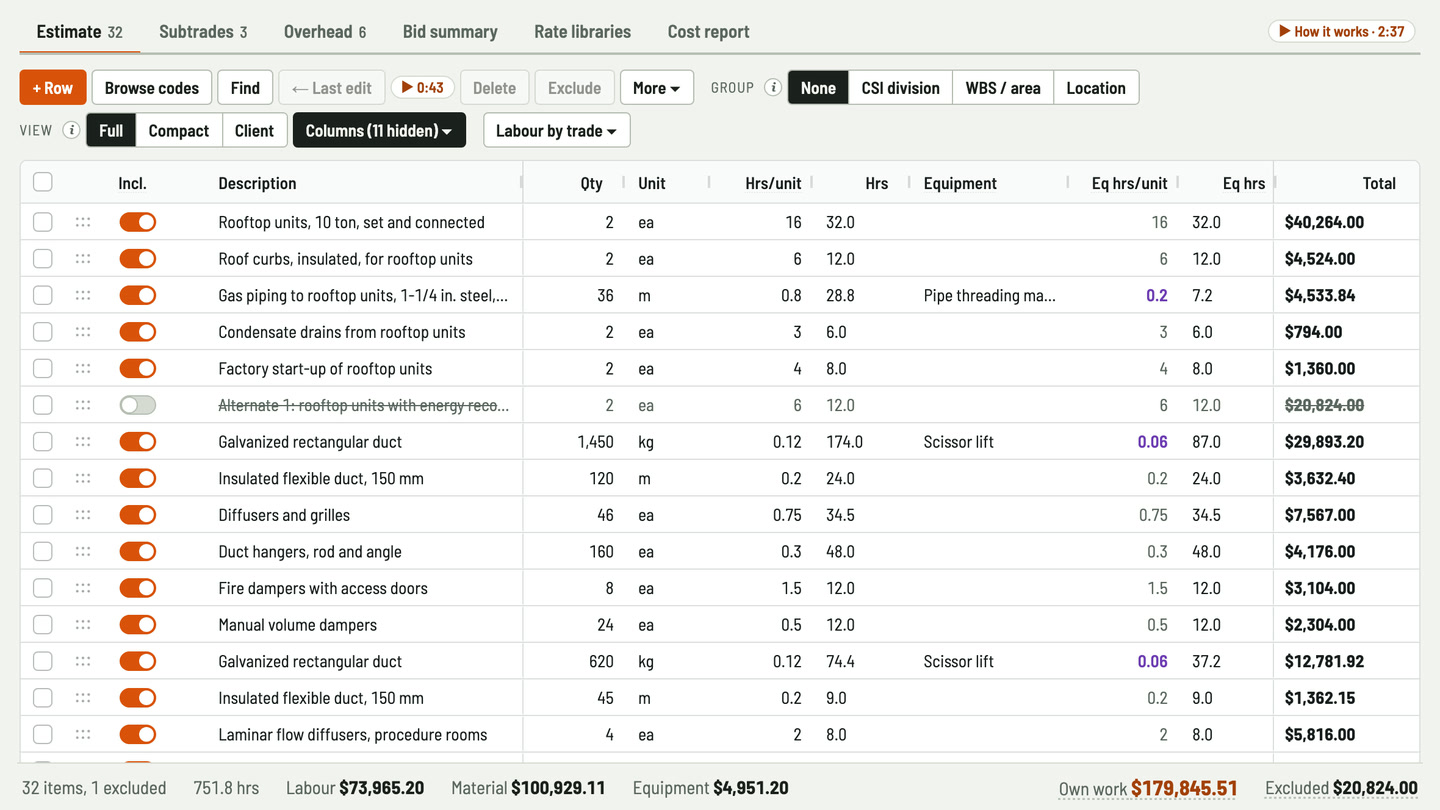The width and height of the screenshot is (1440, 810).
Task: Toggle off Rooftop units, 10 ton row
Action: click(x=138, y=222)
